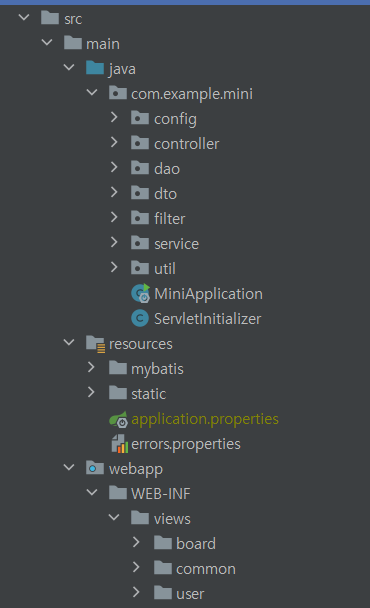This screenshot has height=608, width=370.
Task: Click the com.example.mini package icon
Action: [118, 93]
